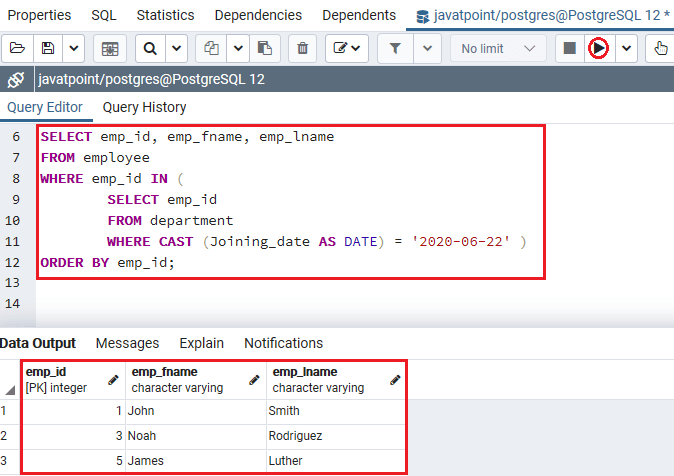The image size is (674, 476).
Task: Click the connection status icon
Action: [15, 80]
